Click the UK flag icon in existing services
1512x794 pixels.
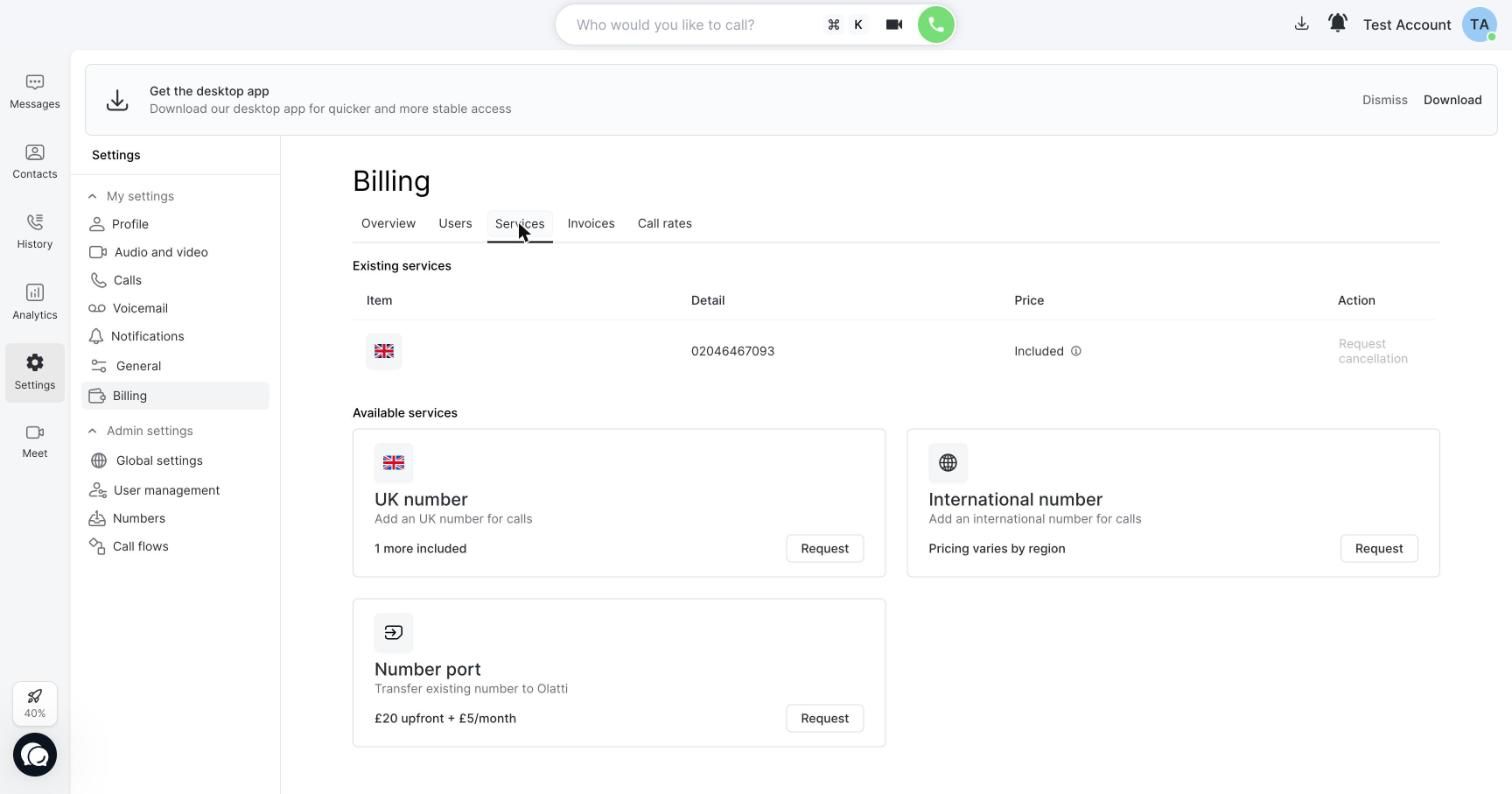click(384, 351)
